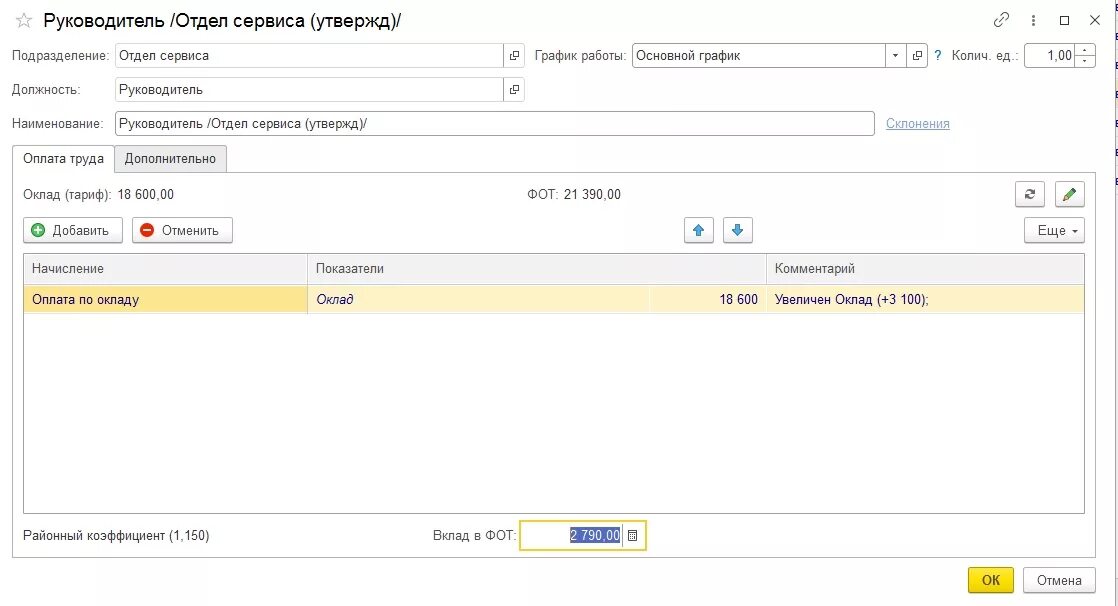Expand the График работы dropdown list
1118x606 pixels.
coord(896,56)
